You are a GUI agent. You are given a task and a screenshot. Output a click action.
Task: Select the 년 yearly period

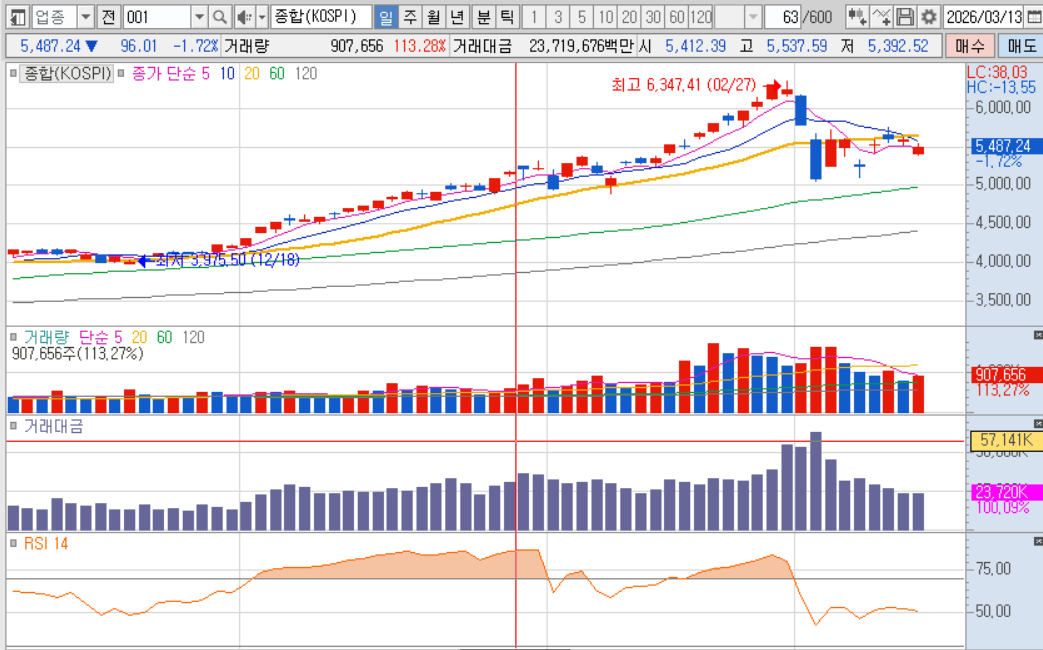point(458,17)
